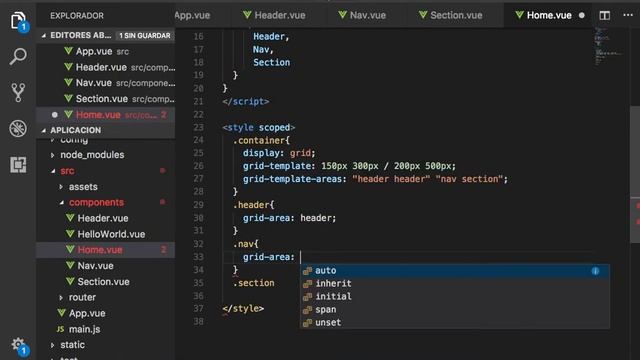Click the closing </script> tag
Image resolution: width=640 pixels, height=360 pixels.
pos(246,102)
